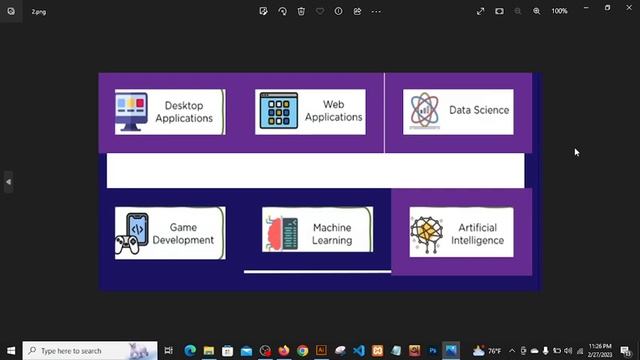The width and height of the screenshot is (640, 360).
Task: Focus the taskbar search box
Action: (x=90, y=351)
